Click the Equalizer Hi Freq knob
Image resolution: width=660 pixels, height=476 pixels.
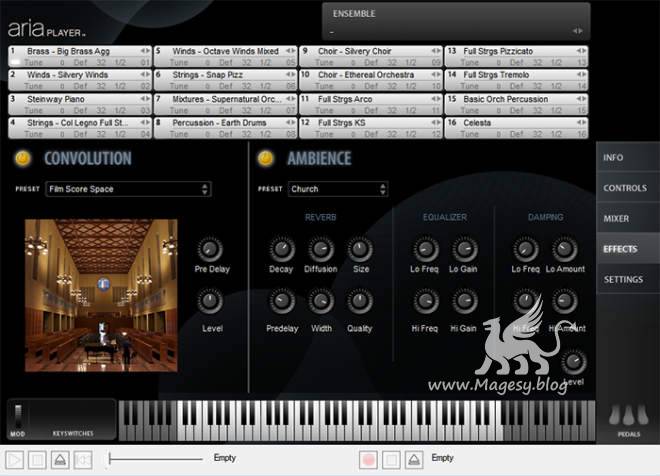pyautogui.click(x=426, y=300)
